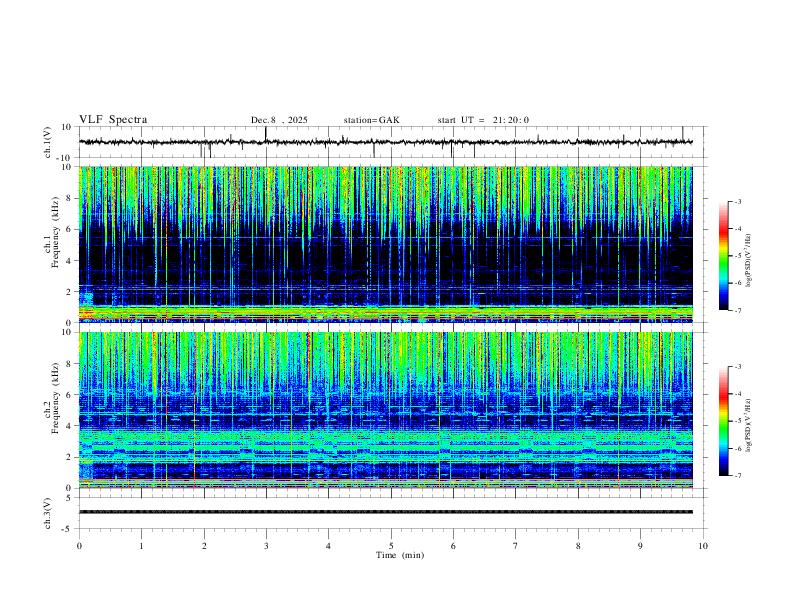Click the "8" kHz tick on ch.1 frequency axis
This screenshot has width=792, height=612.
click(69, 198)
